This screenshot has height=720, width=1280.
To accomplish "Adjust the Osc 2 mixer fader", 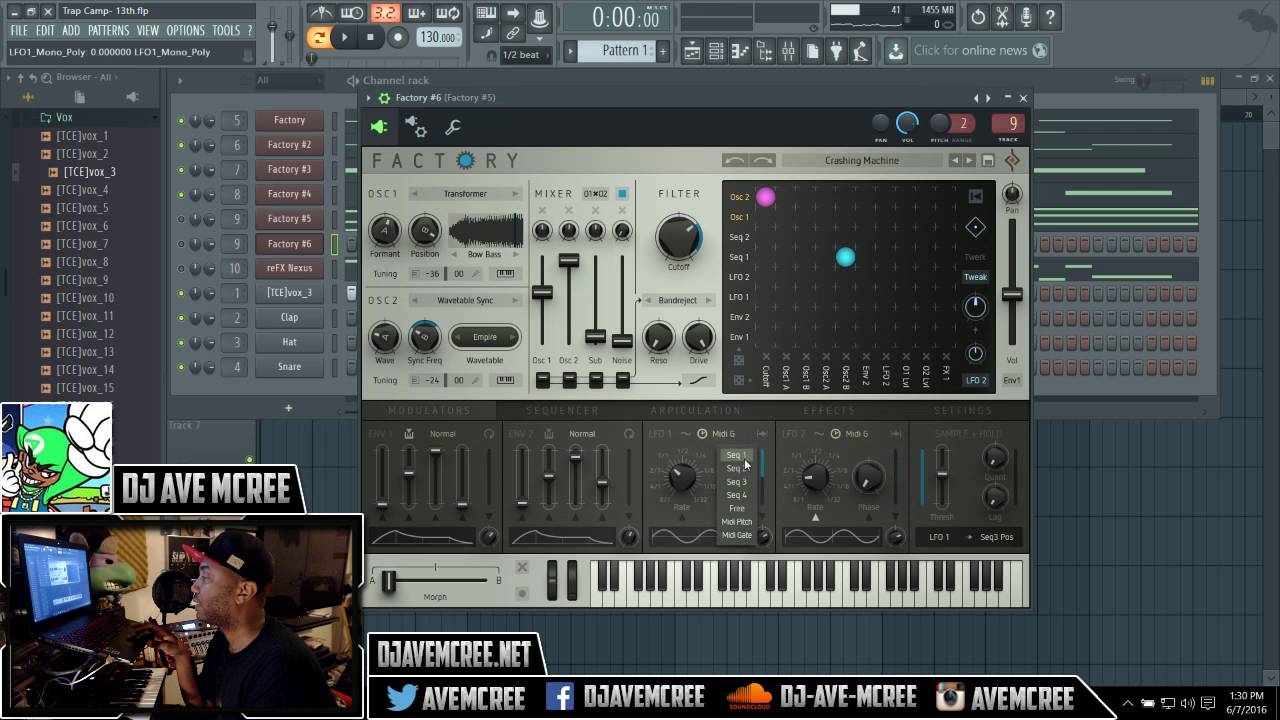I will tap(568, 260).
